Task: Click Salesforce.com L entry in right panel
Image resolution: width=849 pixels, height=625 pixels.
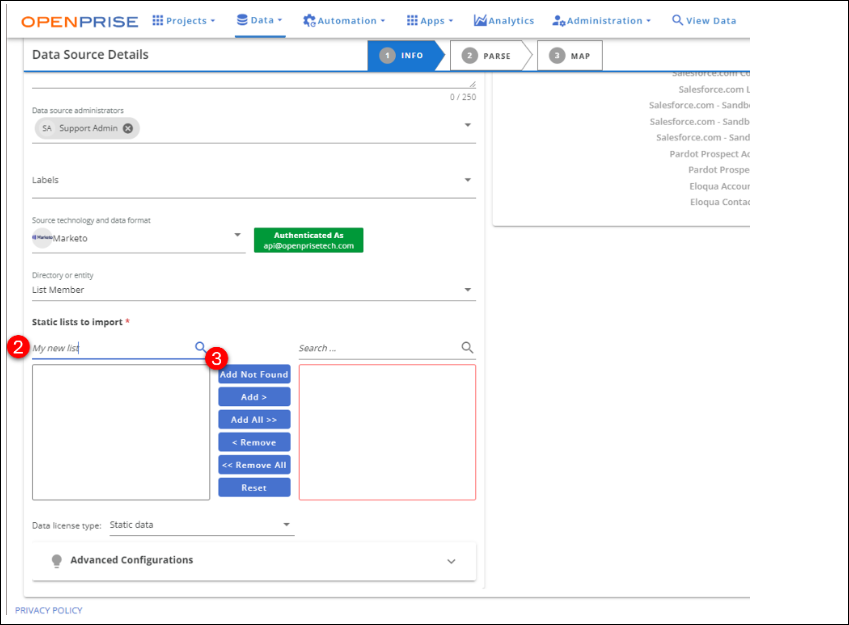Action: [714, 89]
